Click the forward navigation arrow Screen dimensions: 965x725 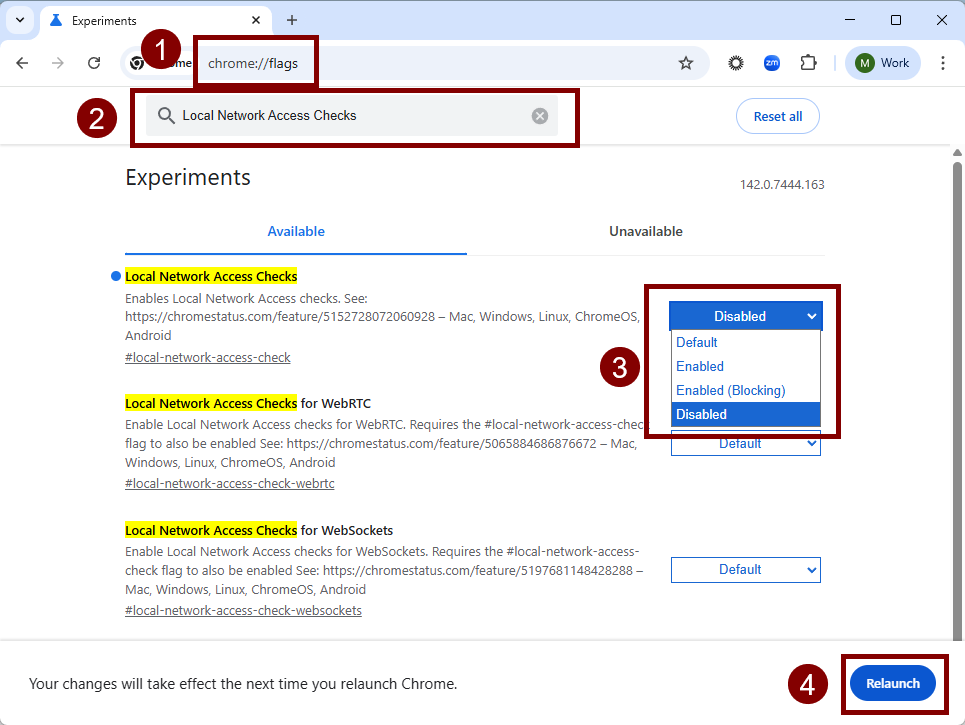(x=58, y=62)
